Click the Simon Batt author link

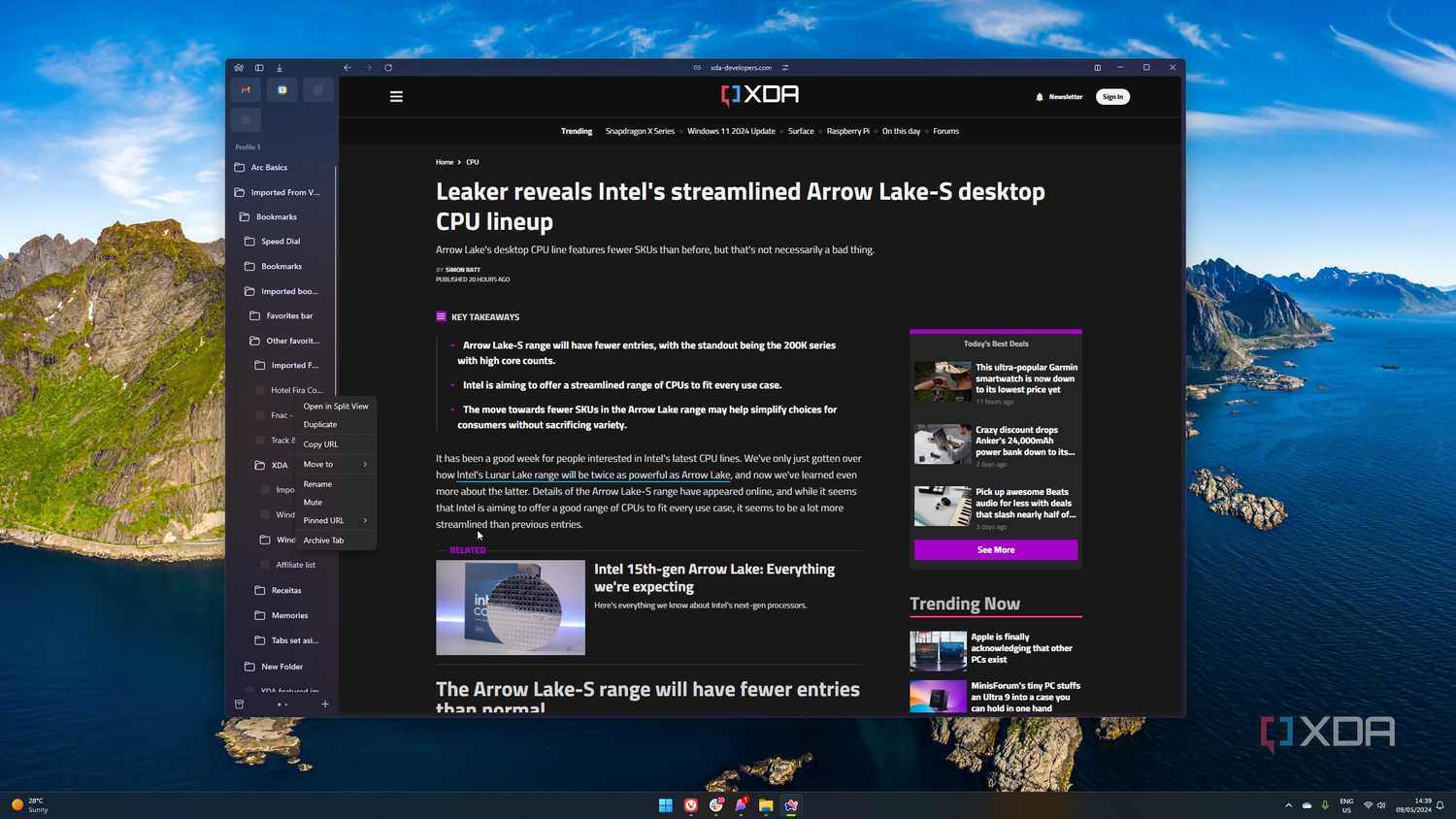click(x=463, y=270)
